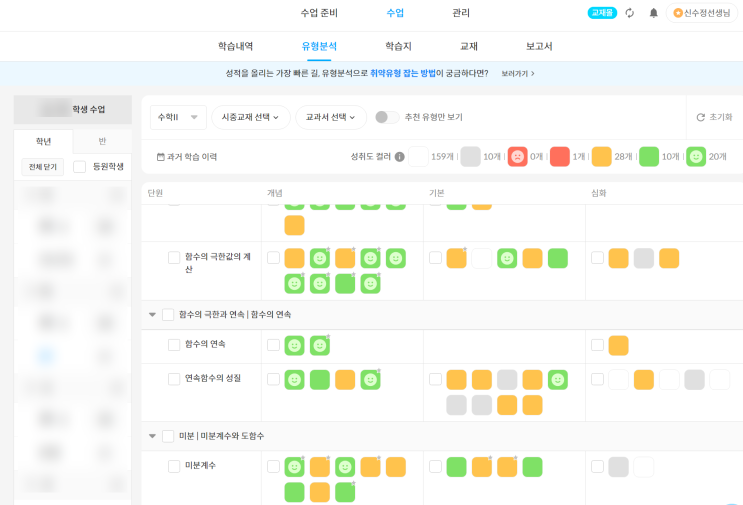Open the 시중교재 선택 dropdown
The height and width of the screenshot is (505, 743).
coord(251,117)
